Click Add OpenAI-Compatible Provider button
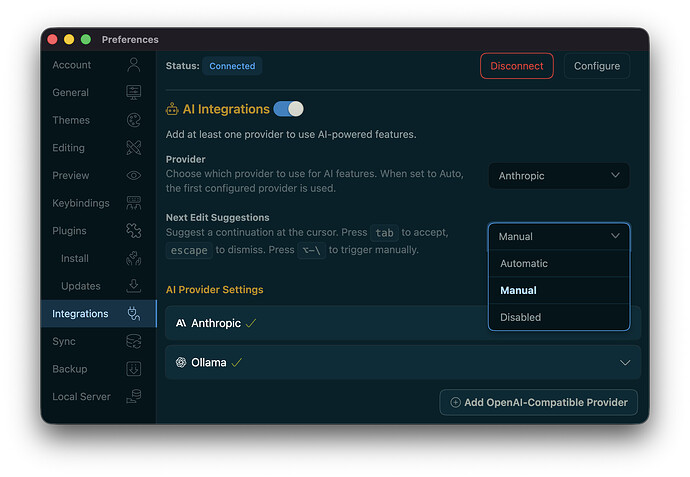The image size is (690, 477). [538, 402]
